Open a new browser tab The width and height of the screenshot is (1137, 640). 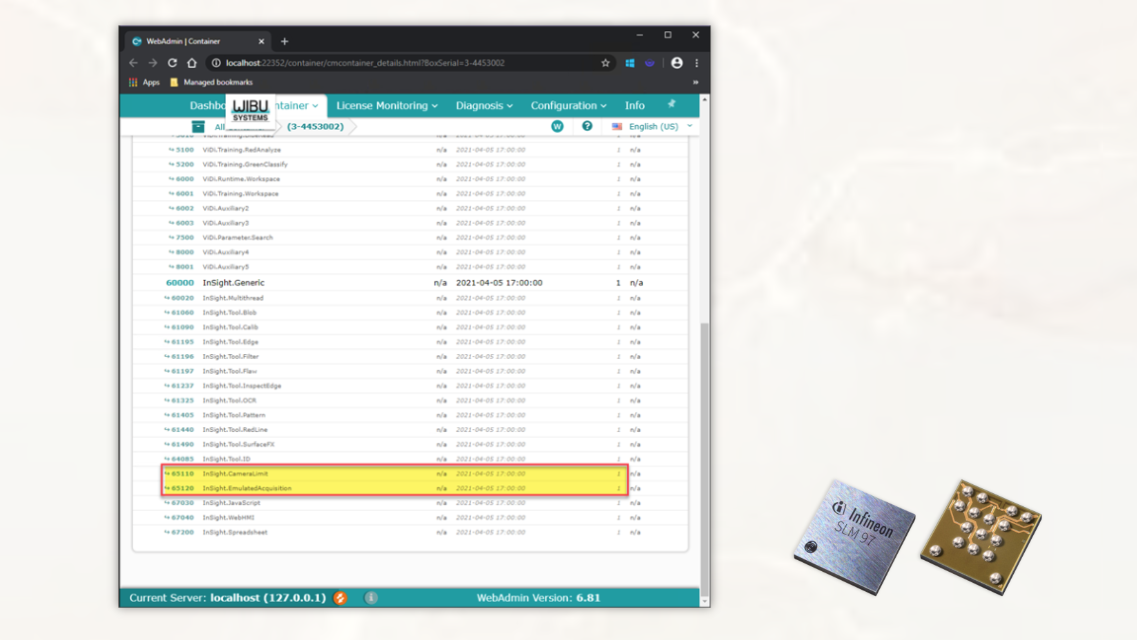pyautogui.click(x=284, y=41)
